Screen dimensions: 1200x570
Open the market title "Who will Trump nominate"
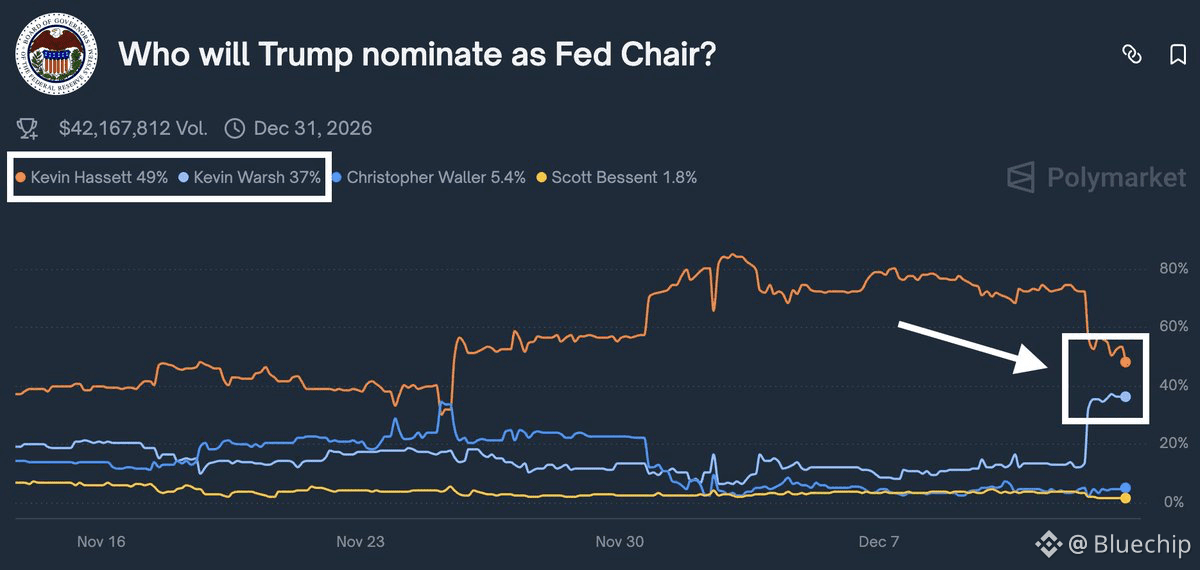[417, 55]
